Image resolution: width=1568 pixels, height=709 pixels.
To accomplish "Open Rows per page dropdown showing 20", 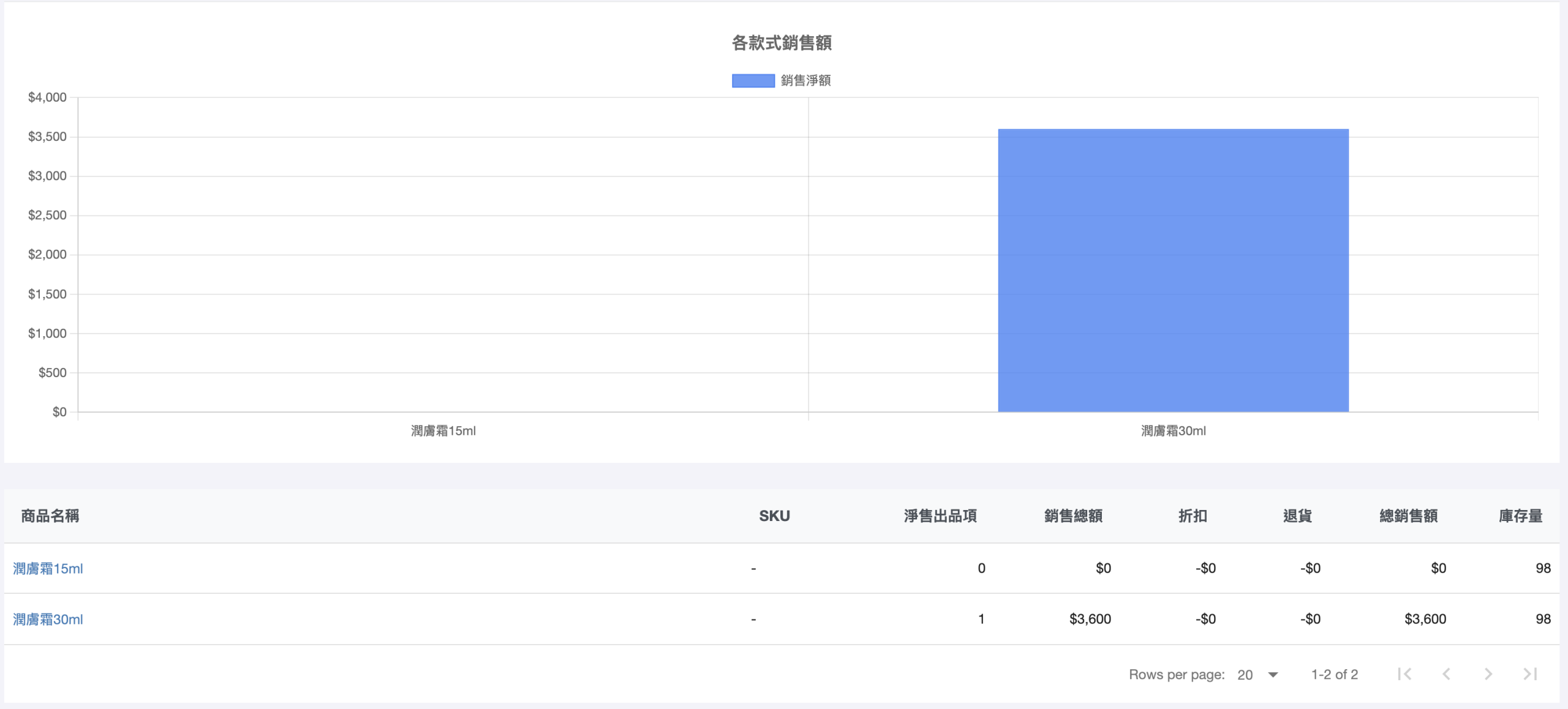I will point(1257,675).
